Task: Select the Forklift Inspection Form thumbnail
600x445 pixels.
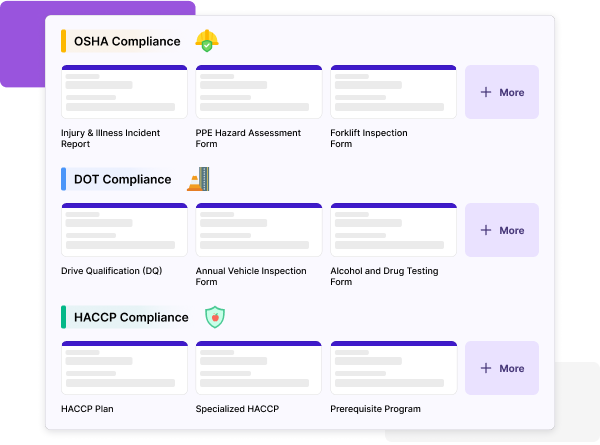Action: click(393, 92)
